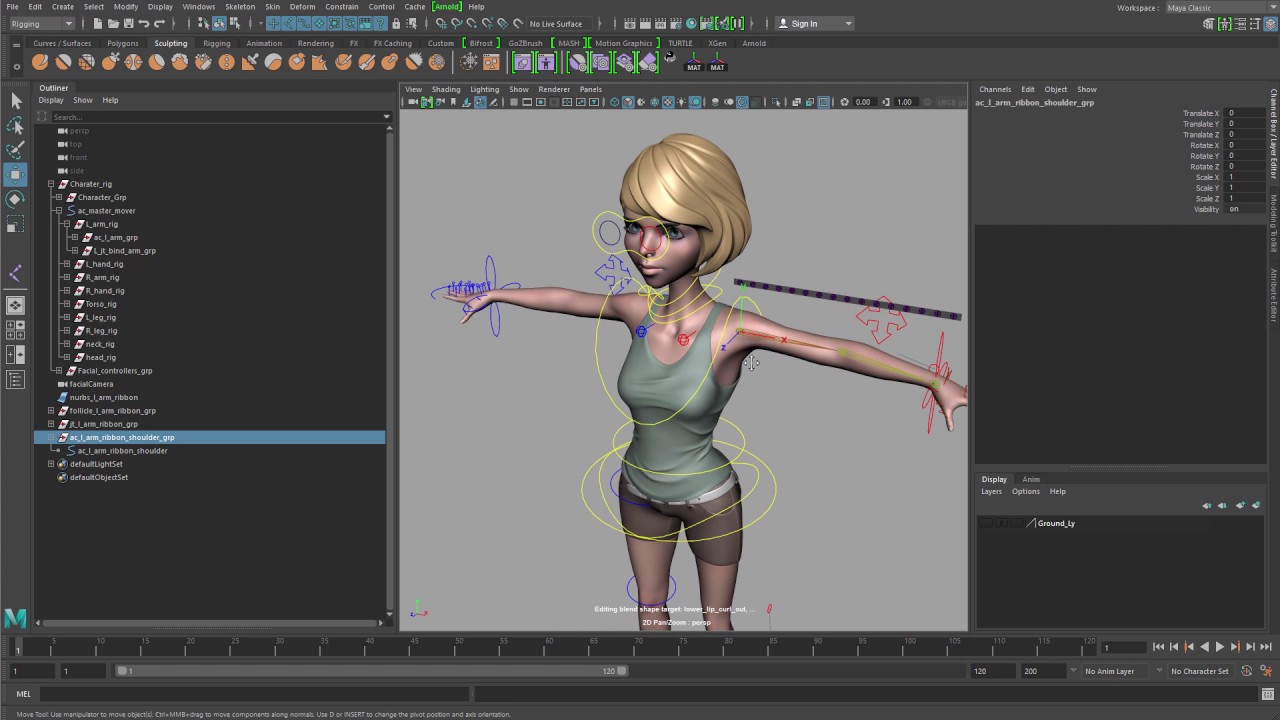
Task: Switch to four-view panel layout
Action: (x=15, y=330)
